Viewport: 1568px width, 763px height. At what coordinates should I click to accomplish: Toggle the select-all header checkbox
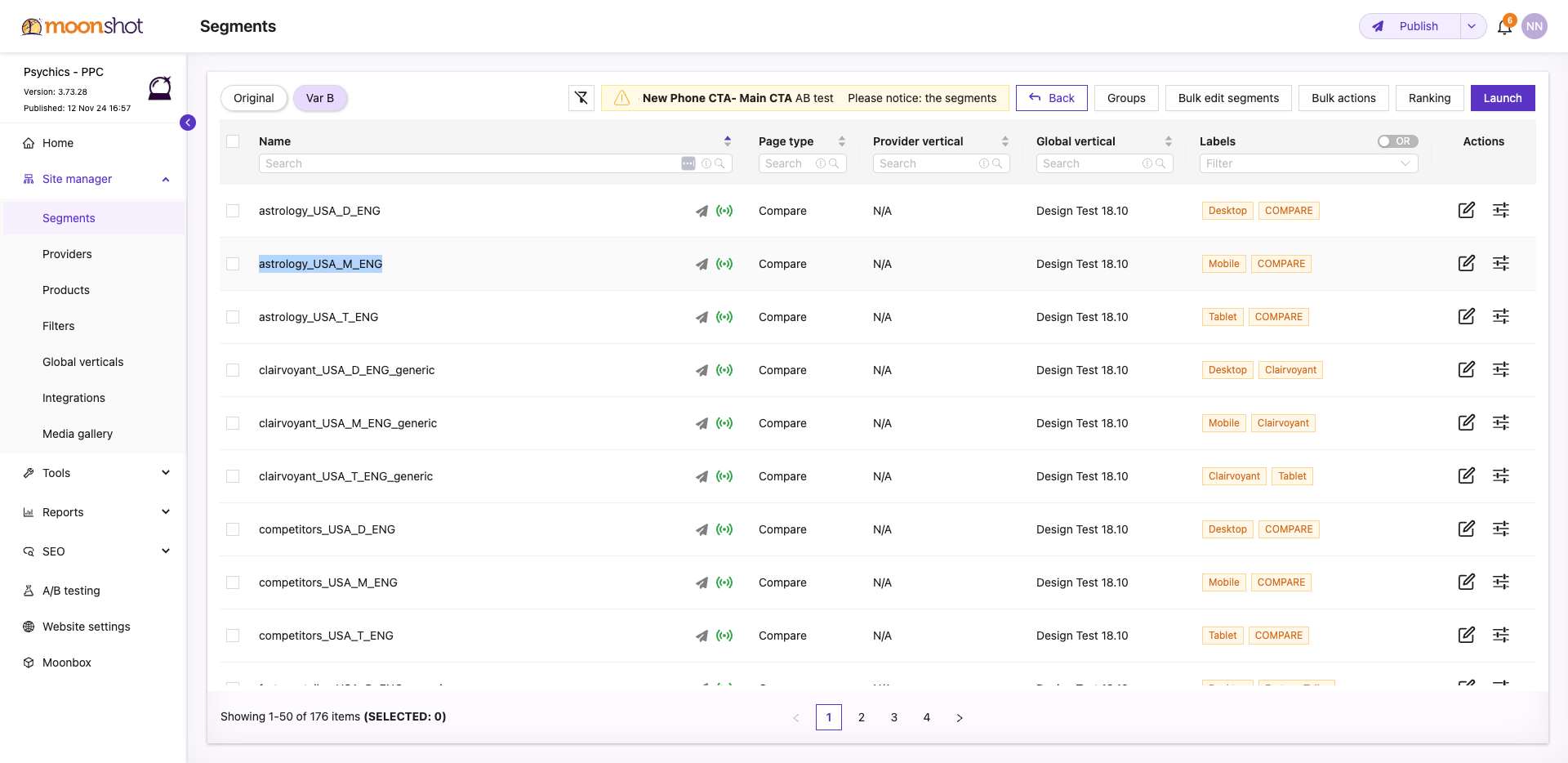pos(233,141)
